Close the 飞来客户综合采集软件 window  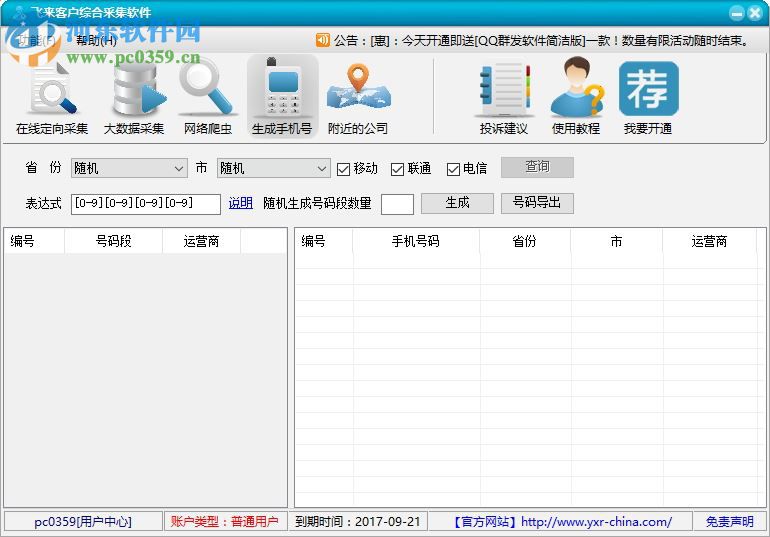[755, 14]
